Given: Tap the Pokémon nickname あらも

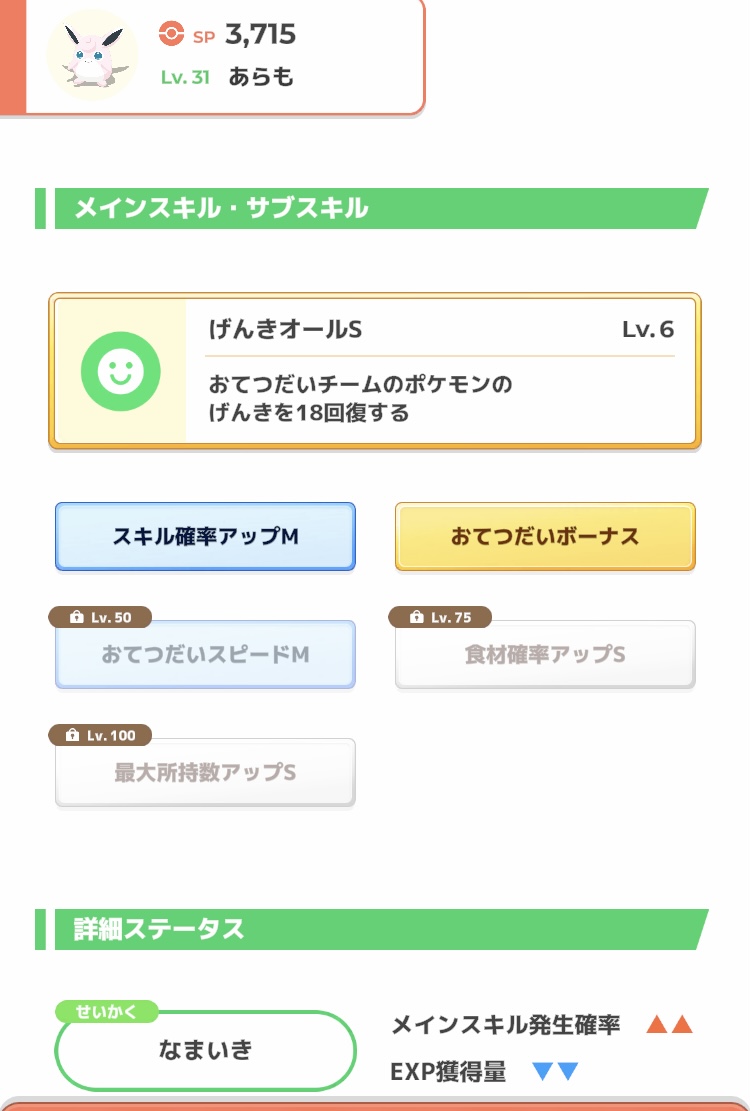Looking at the screenshot, I should pos(261,77).
